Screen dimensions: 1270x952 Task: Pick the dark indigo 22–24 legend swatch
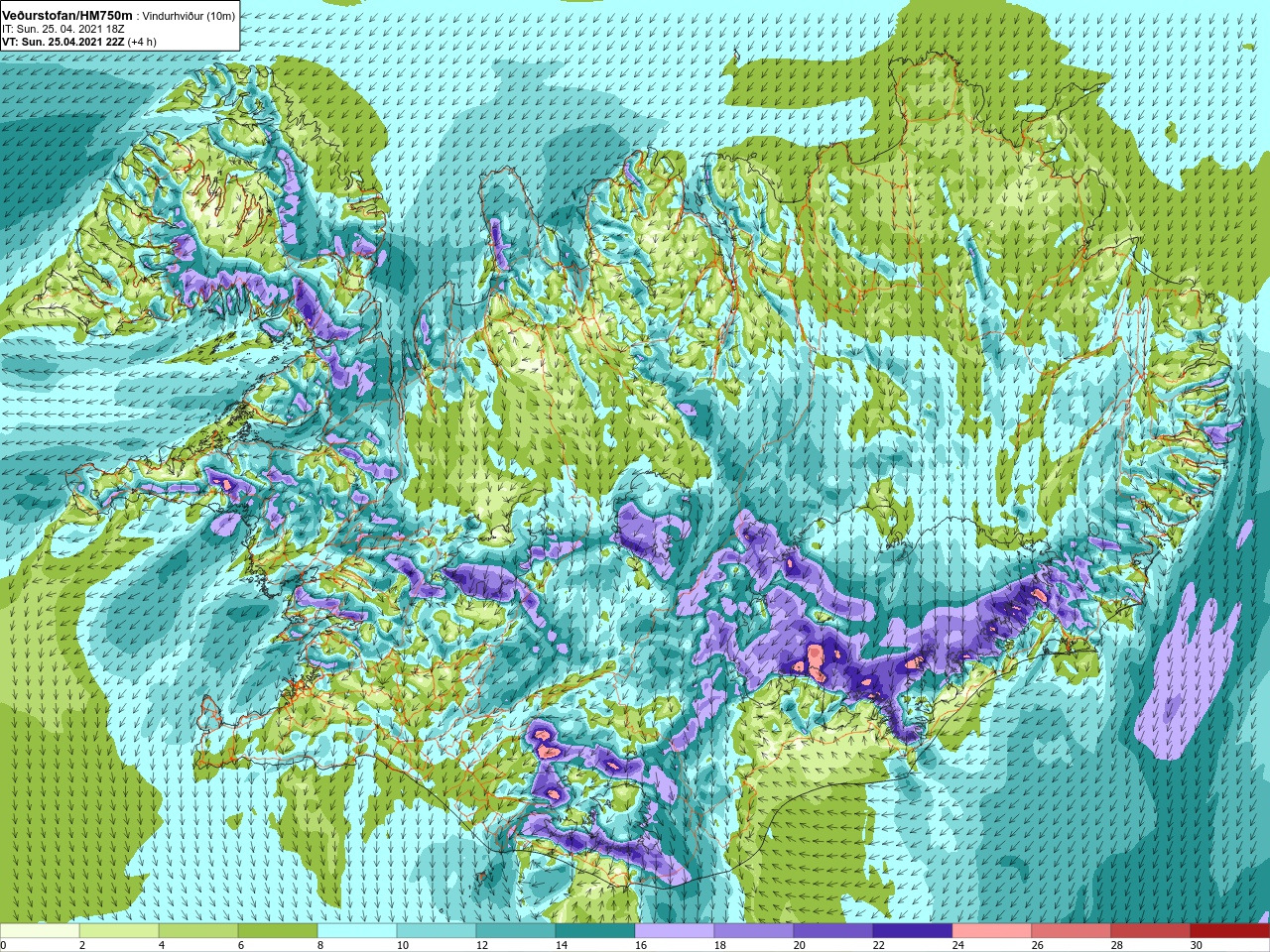click(913, 931)
